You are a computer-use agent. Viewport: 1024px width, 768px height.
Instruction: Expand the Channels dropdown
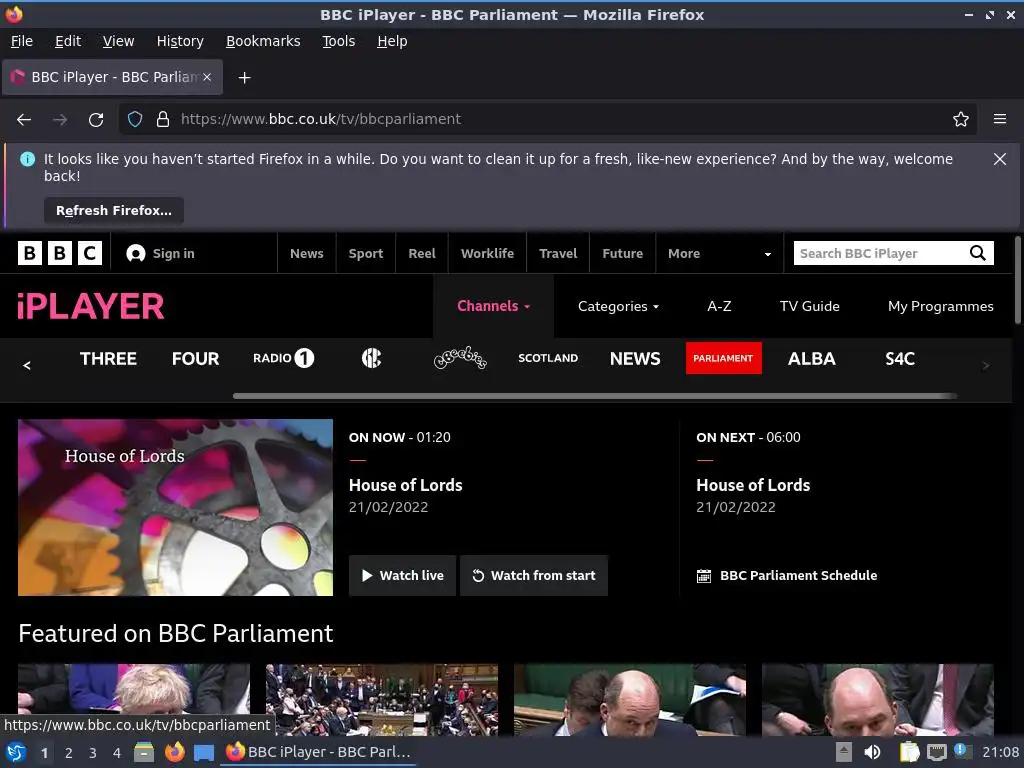tap(493, 306)
